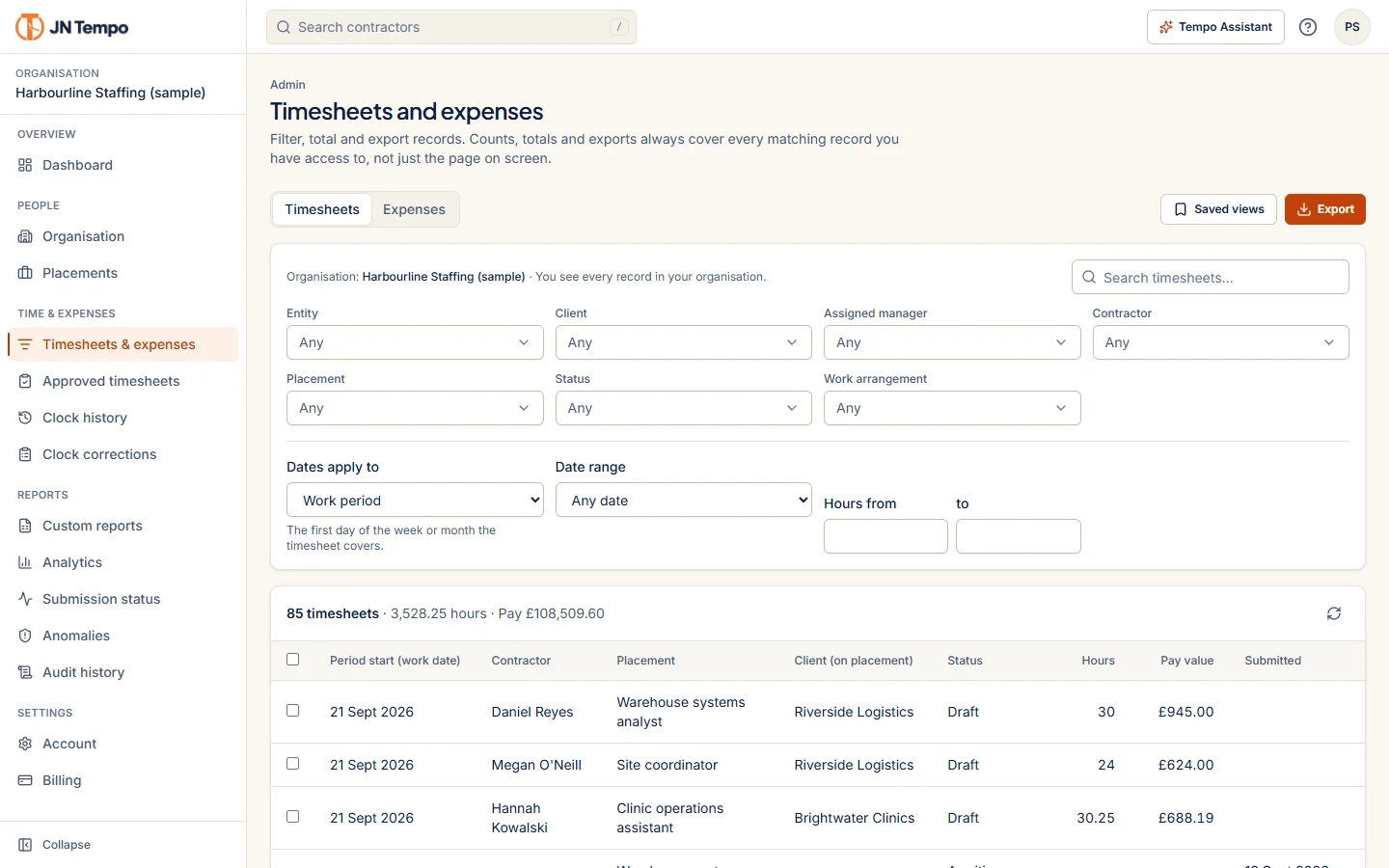Click the Audit history icon

pyautogui.click(x=25, y=672)
